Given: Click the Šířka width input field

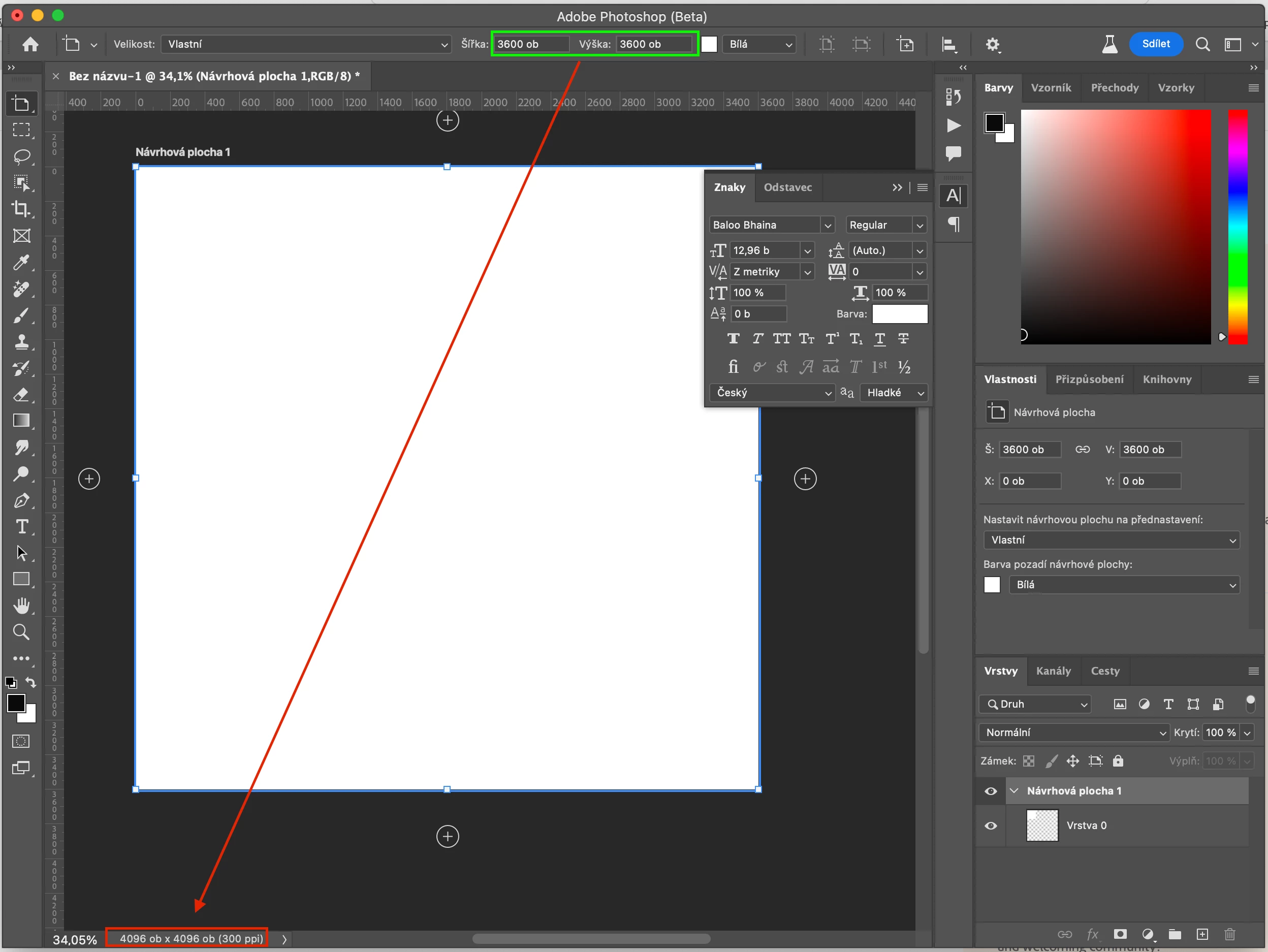Looking at the screenshot, I should [x=531, y=44].
